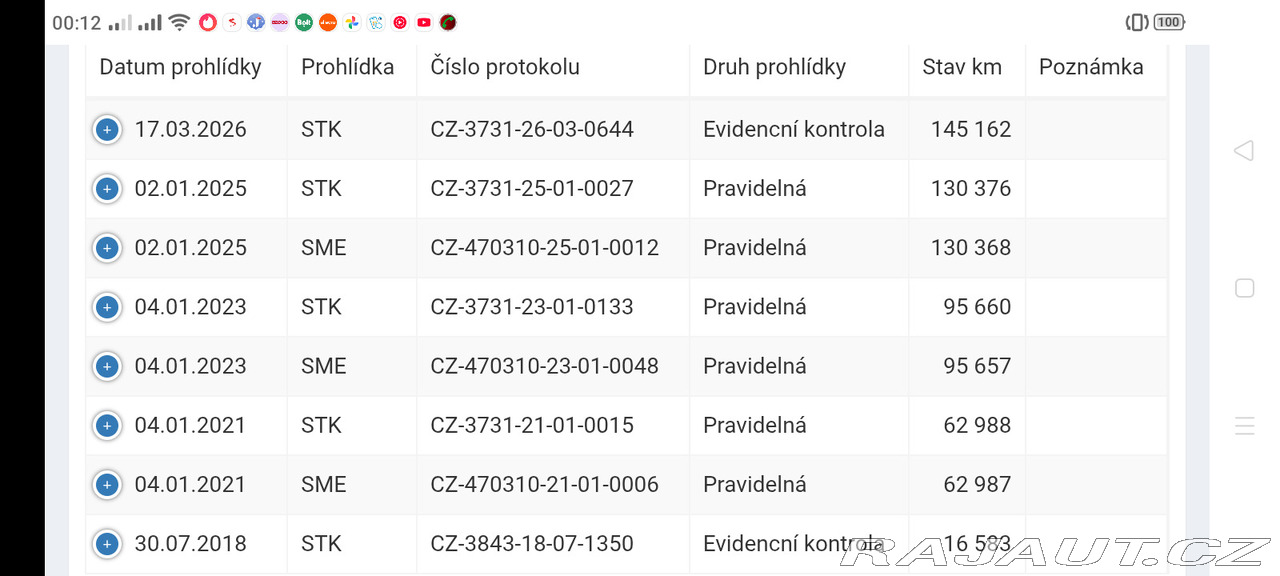The height and width of the screenshot is (576, 1280).
Task: Tap the Bolt notification icon
Action: (x=304, y=22)
